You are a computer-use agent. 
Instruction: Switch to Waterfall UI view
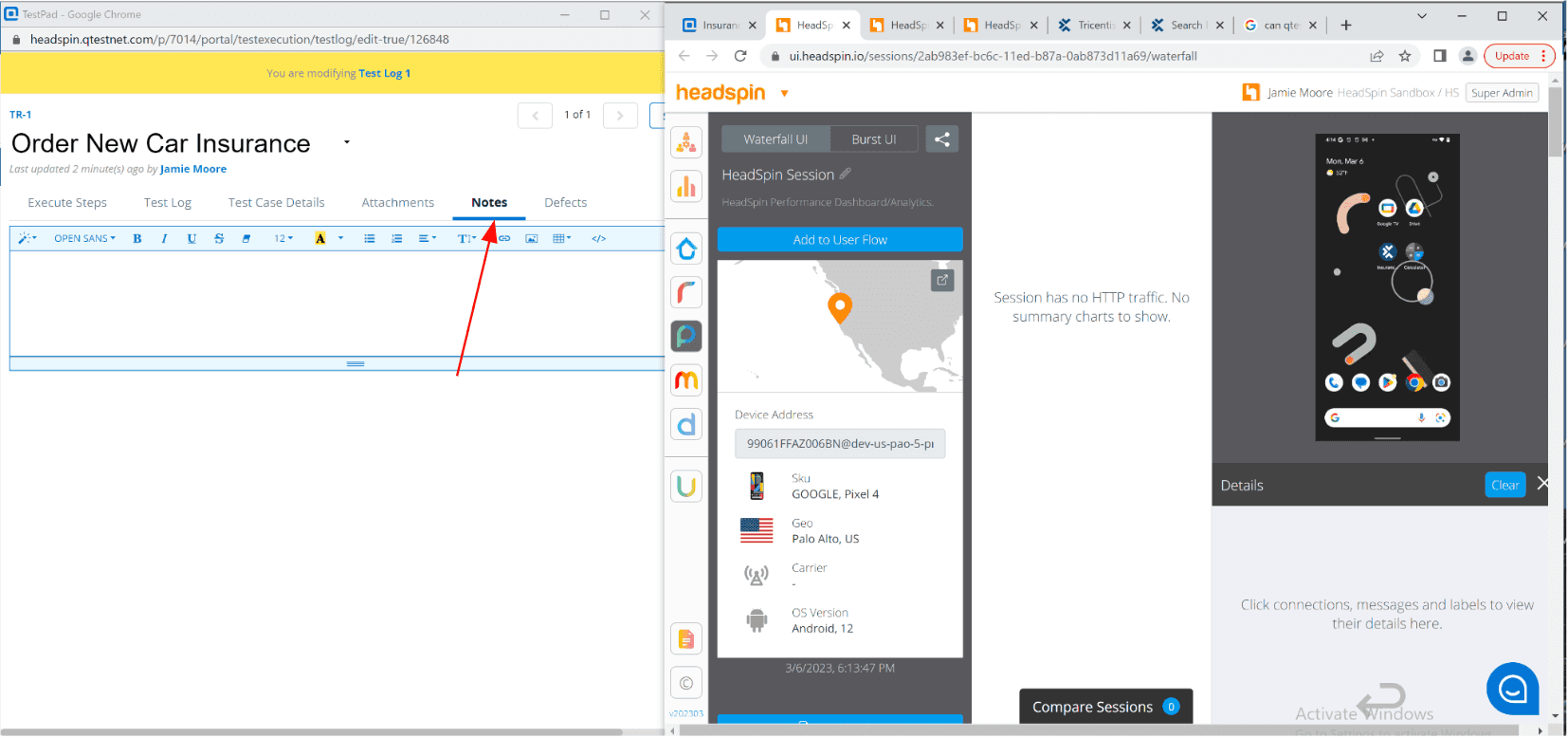coord(775,139)
